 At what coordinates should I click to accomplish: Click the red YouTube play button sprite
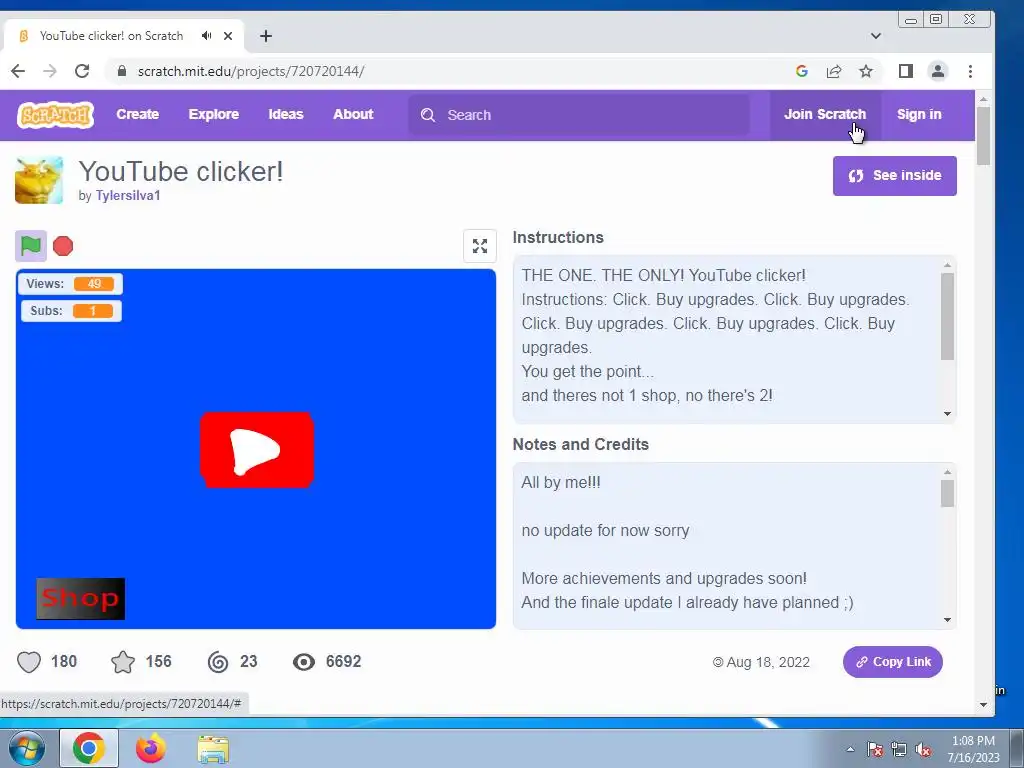pos(257,450)
